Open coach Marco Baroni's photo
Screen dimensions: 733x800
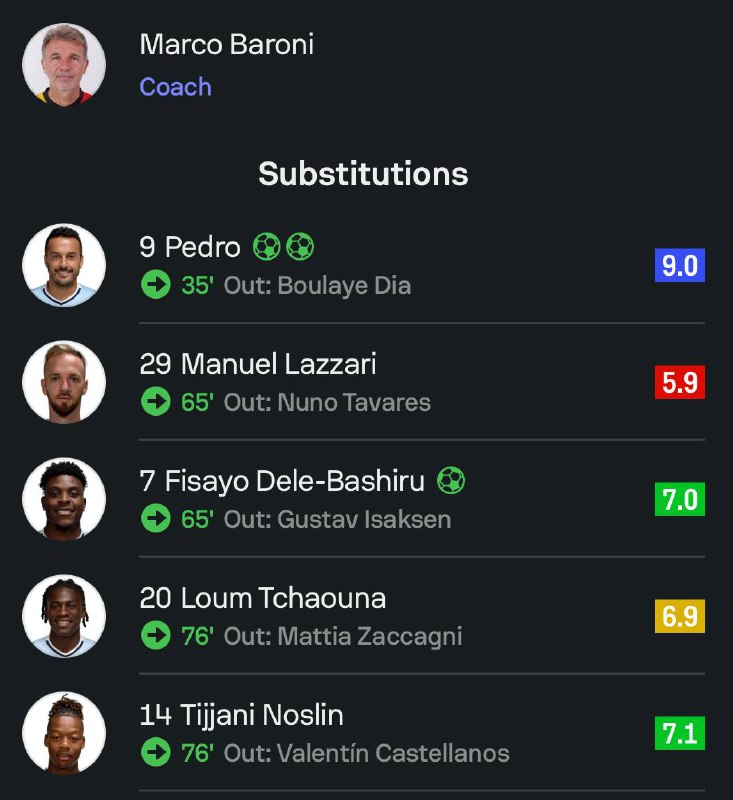coord(64,65)
